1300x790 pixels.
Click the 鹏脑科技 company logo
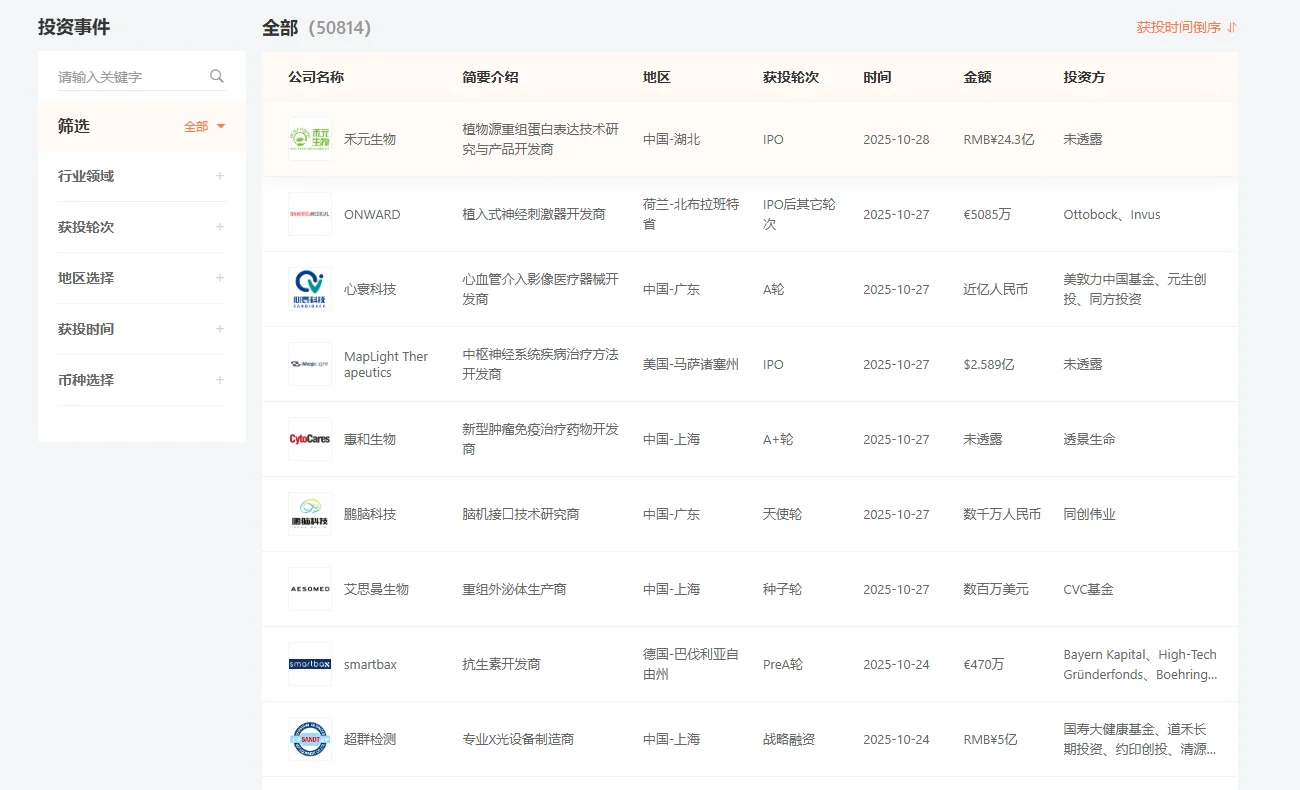(x=310, y=514)
